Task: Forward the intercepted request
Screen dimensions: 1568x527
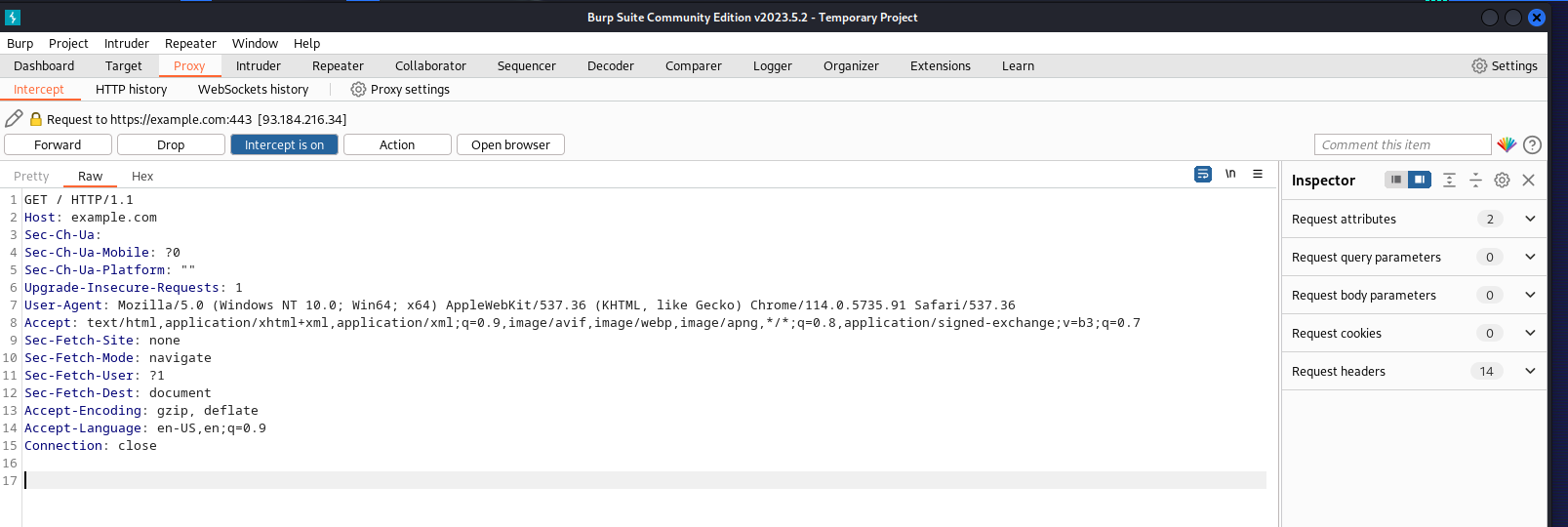Action: point(58,144)
